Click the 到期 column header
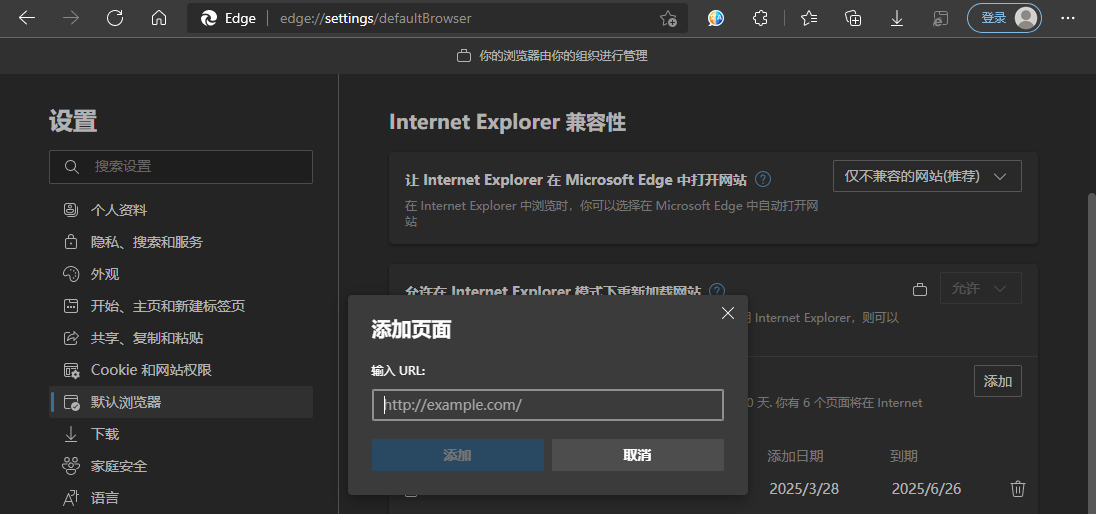This screenshot has width=1096, height=514. tap(904, 457)
